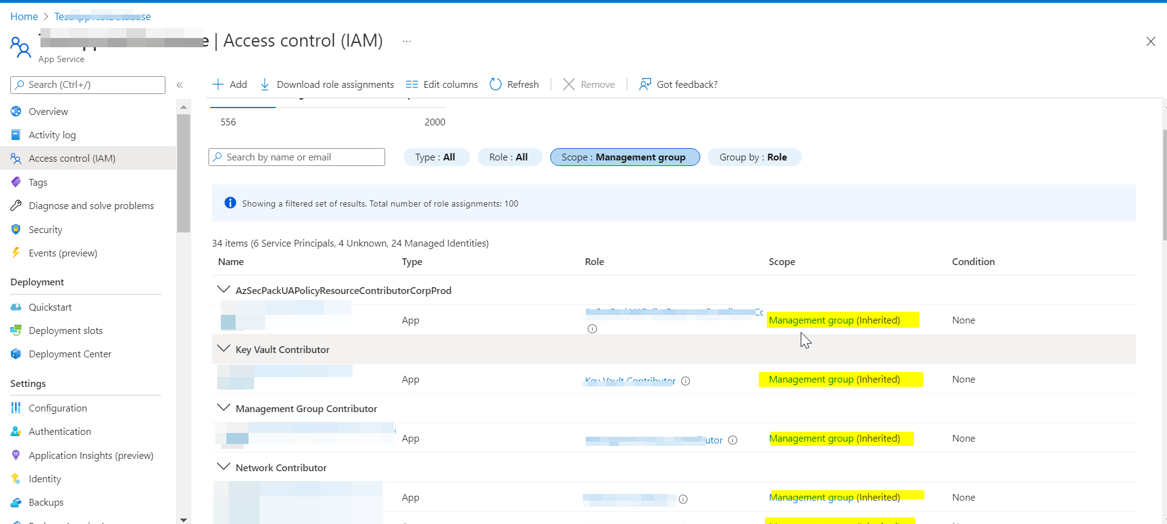This screenshot has width=1167, height=524.
Task: Collapse the sidebar with double chevron
Action: click(x=179, y=85)
